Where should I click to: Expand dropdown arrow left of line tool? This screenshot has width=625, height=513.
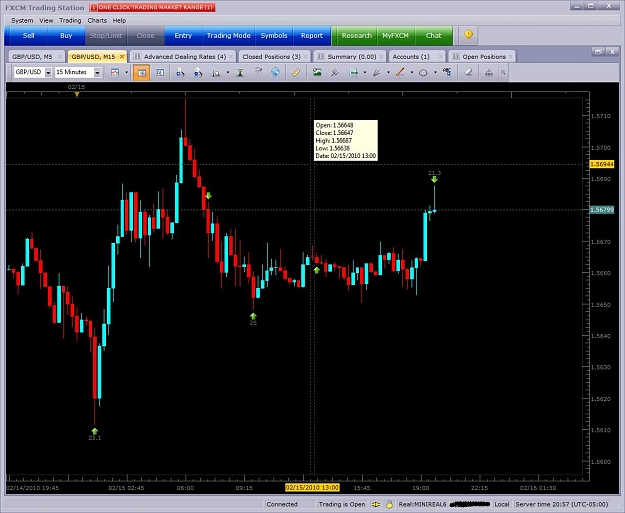(x=388, y=73)
